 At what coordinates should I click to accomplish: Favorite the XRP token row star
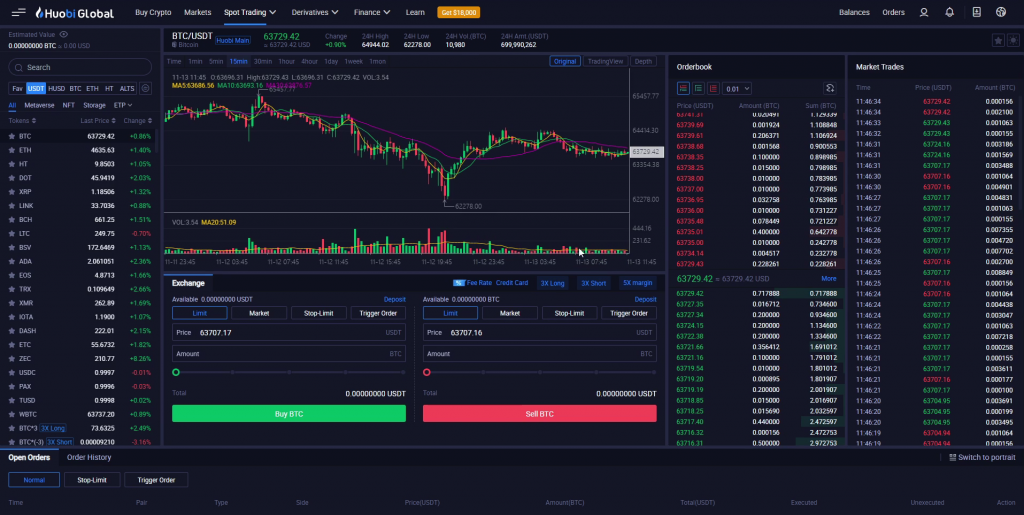11,192
